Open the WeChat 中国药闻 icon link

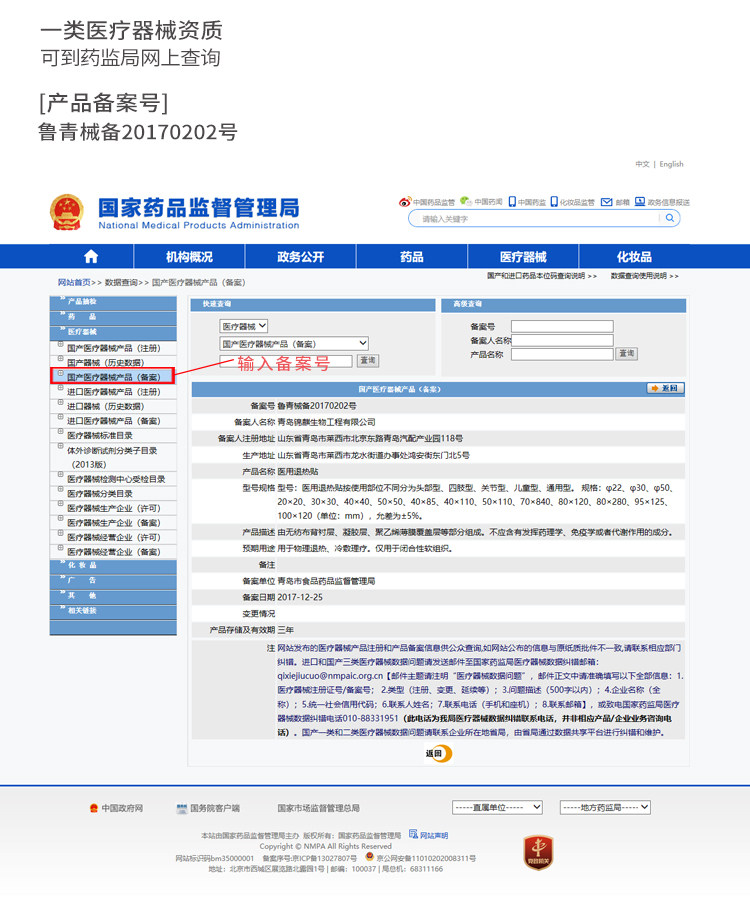pos(465,201)
